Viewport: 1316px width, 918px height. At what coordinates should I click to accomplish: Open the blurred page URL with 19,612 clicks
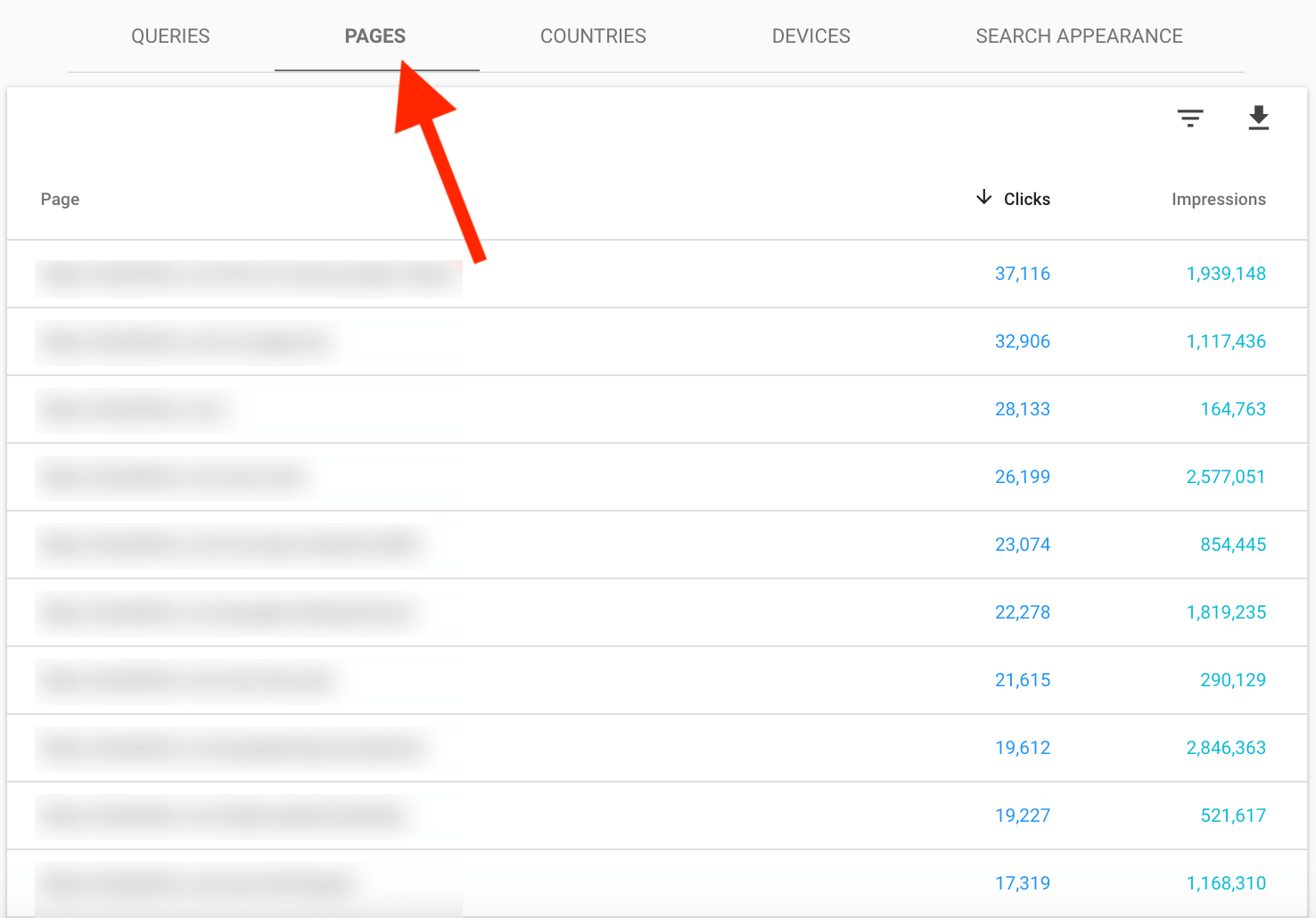point(233,749)
